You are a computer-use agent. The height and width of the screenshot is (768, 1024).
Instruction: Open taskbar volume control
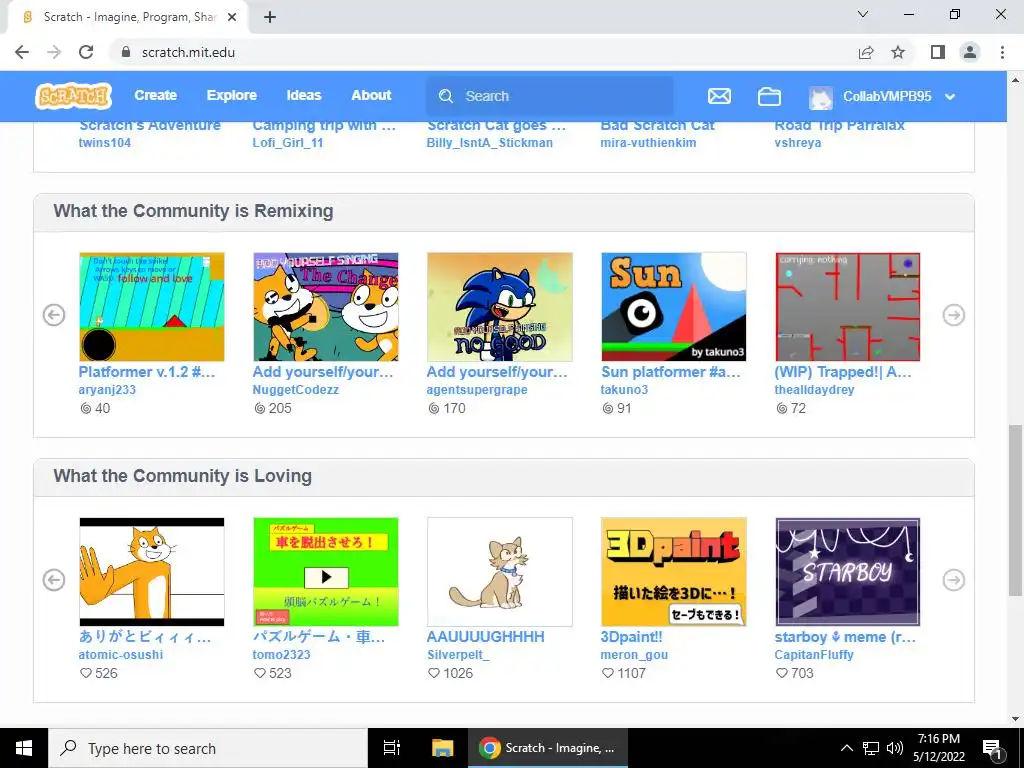(x=895, y=748)
